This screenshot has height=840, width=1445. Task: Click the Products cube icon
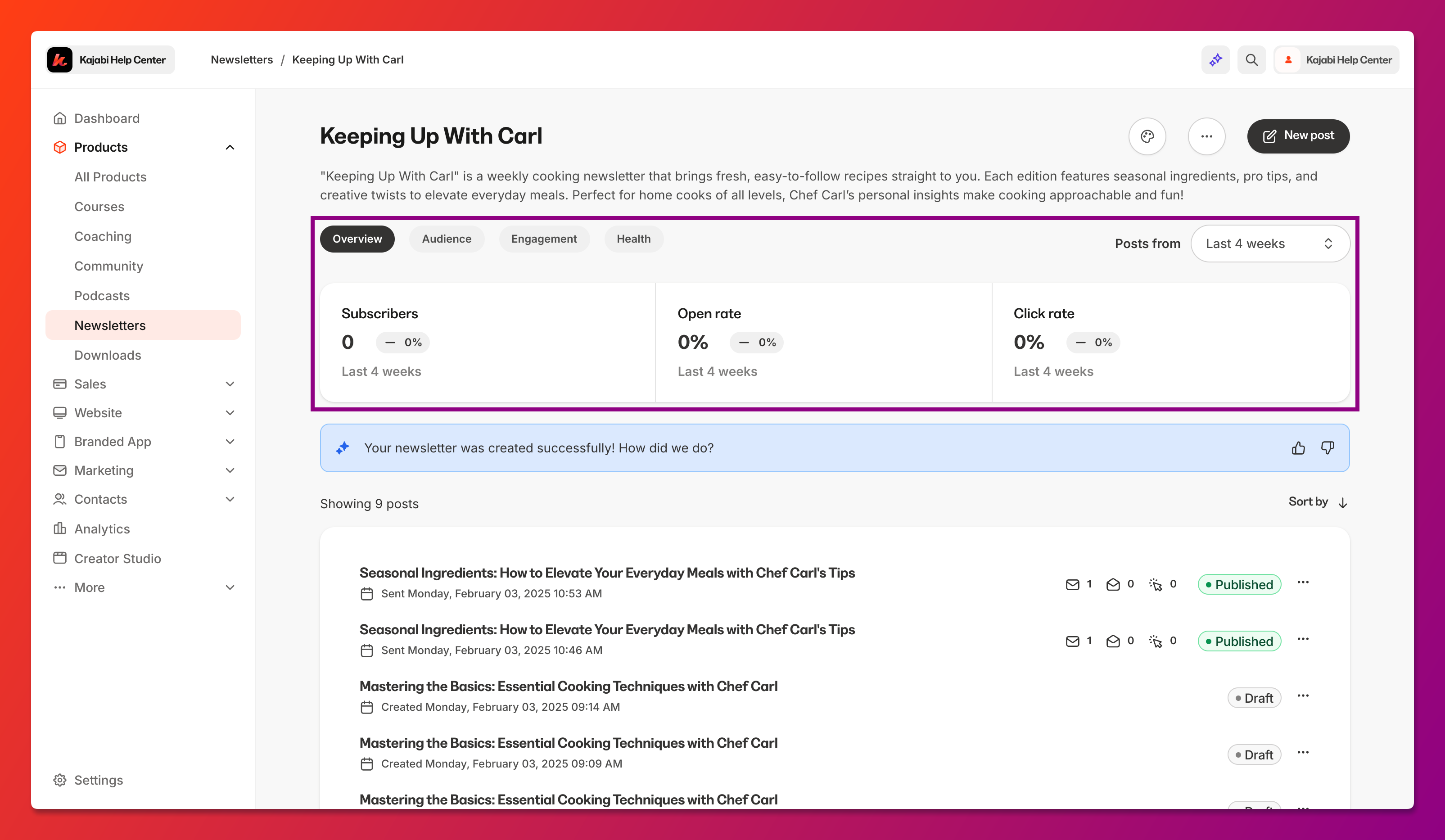click(59, 147)
